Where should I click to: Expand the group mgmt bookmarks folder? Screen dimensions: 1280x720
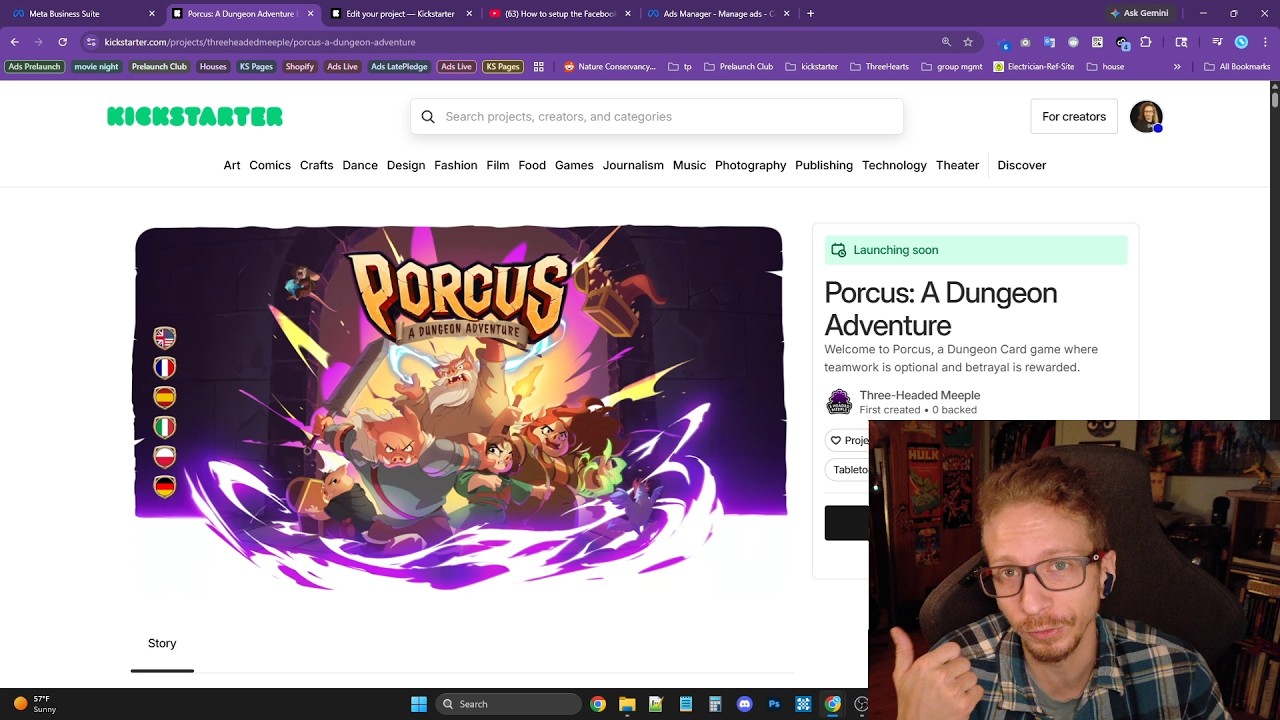tap(951, 67)
